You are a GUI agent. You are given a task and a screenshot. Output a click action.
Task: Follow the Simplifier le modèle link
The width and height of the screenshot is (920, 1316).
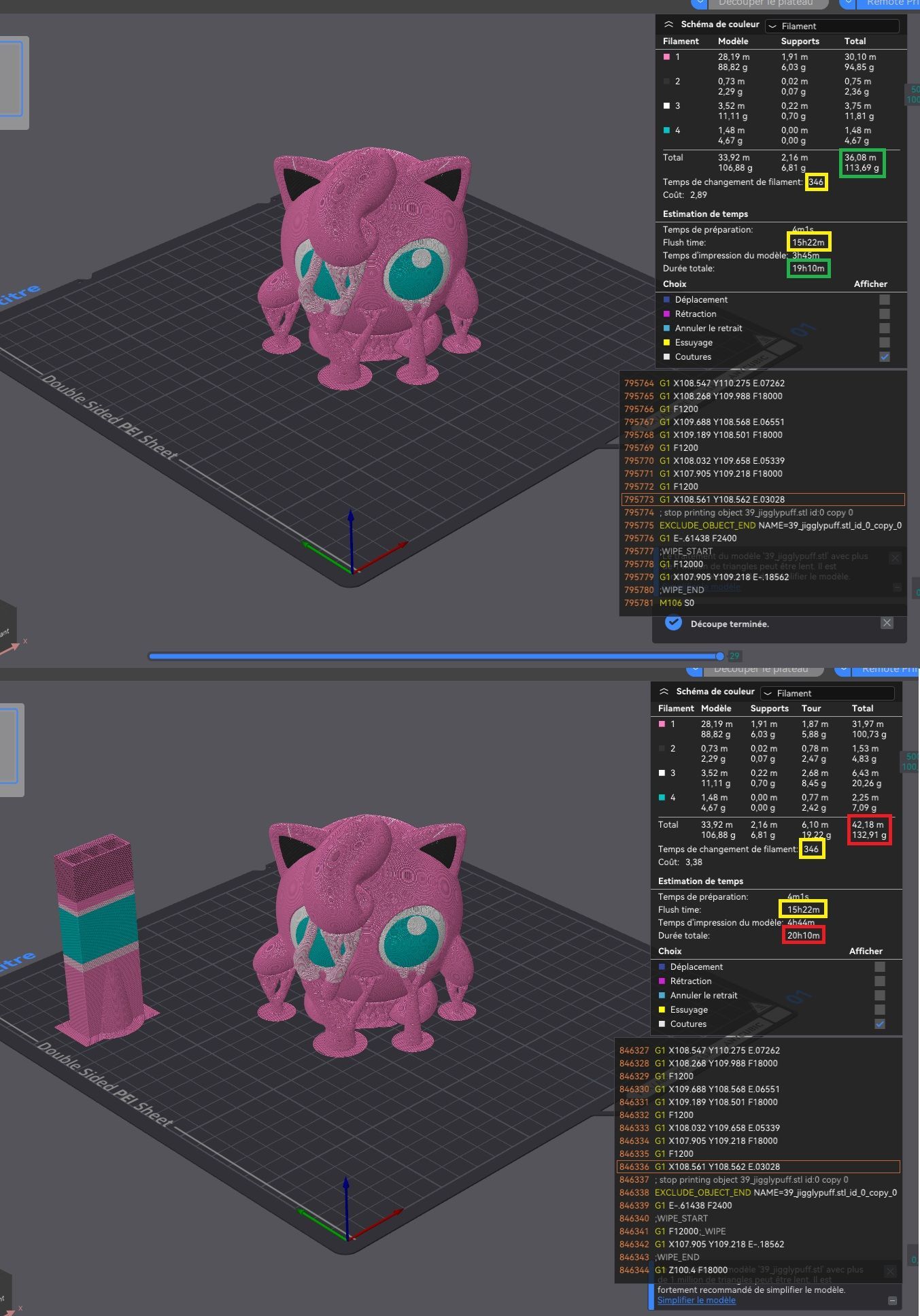coord(696,1300)
